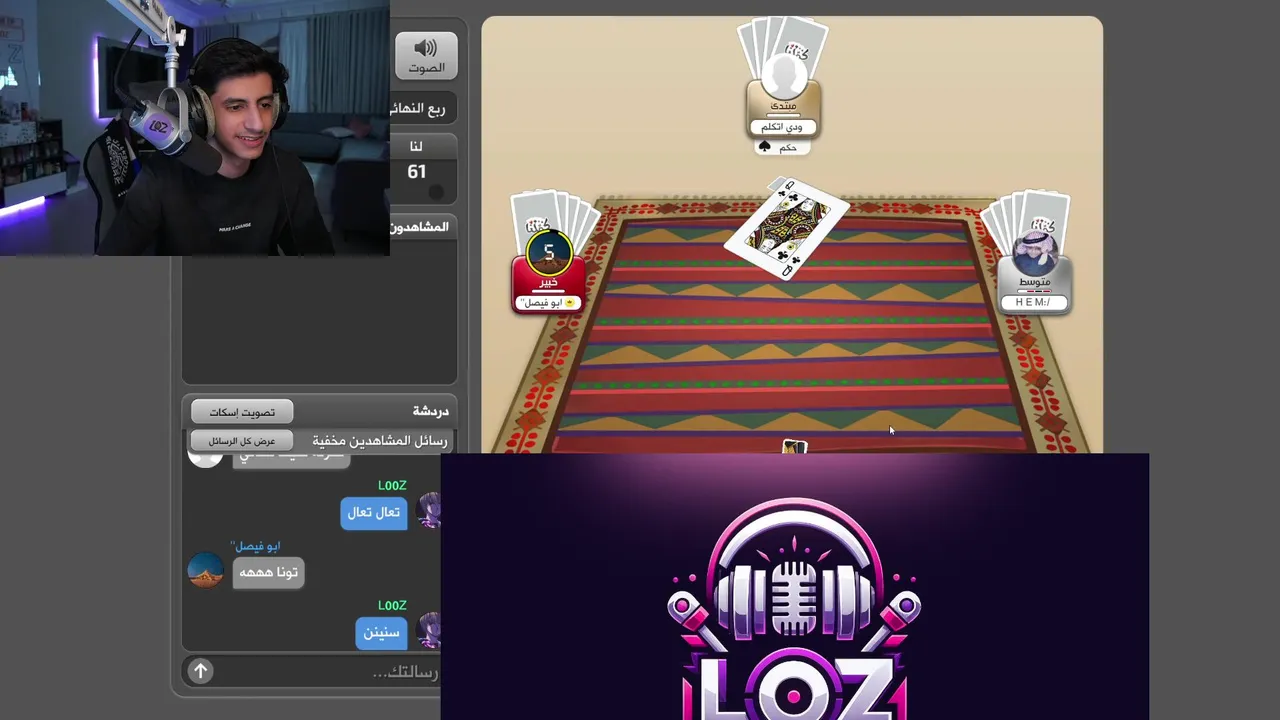The image size is (1280, 720).
Task: Click the score value 61
Action: click(417, 172)
